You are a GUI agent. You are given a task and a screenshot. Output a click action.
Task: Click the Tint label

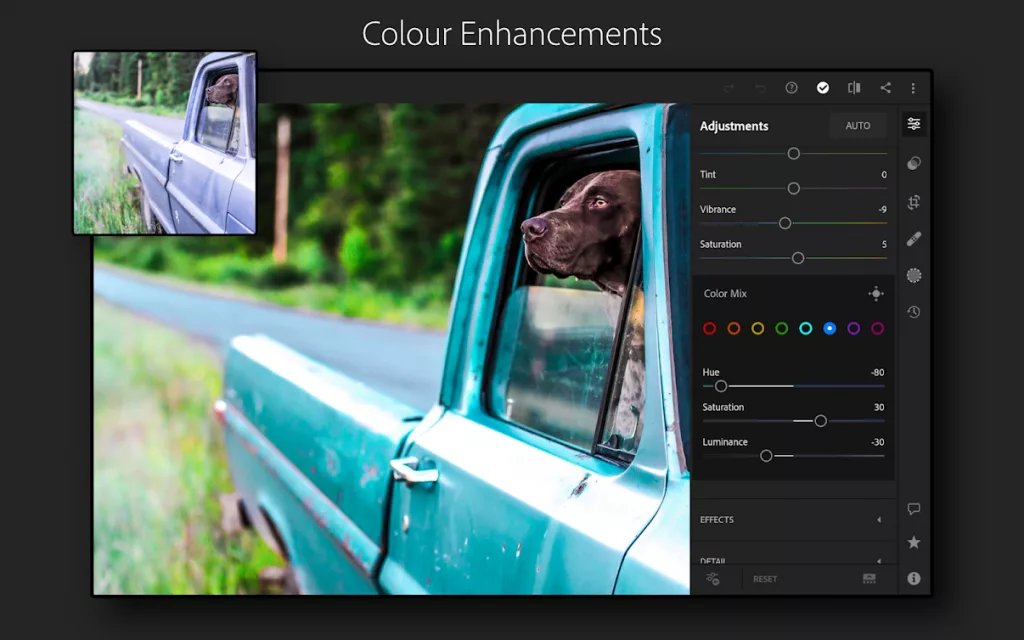(x=708, y=174)
